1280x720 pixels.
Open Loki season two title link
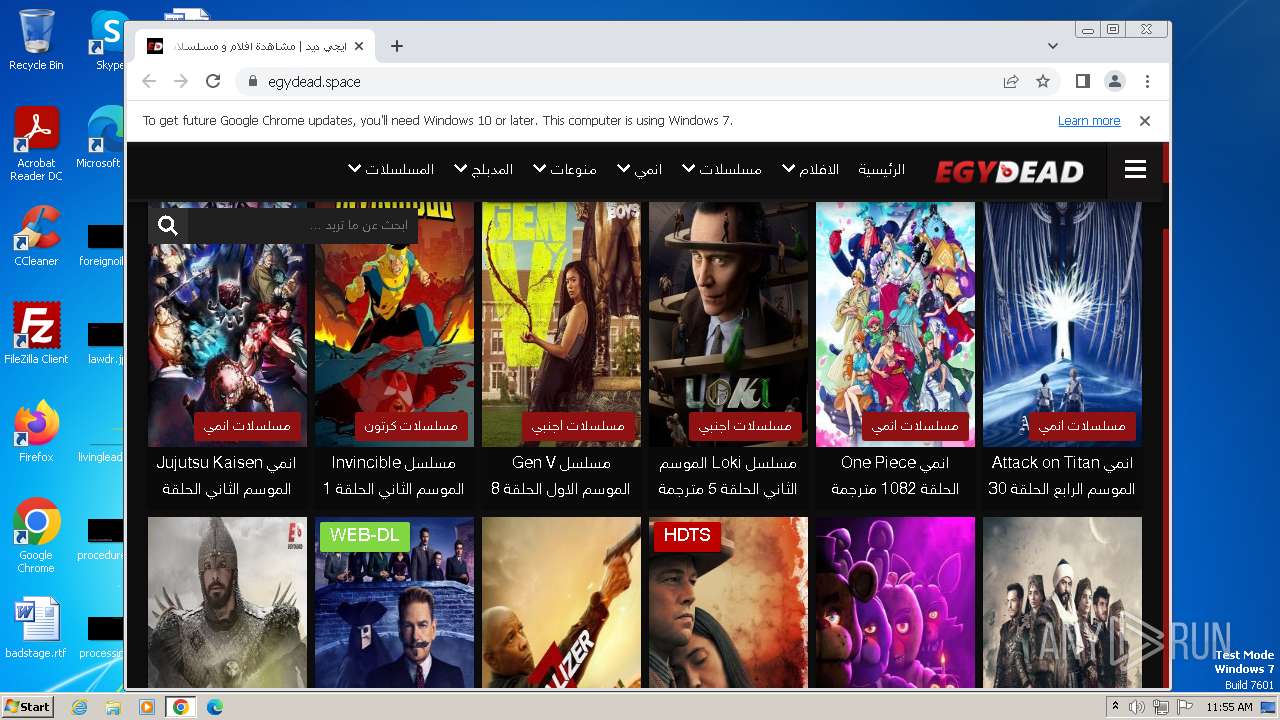pos(728,476)
